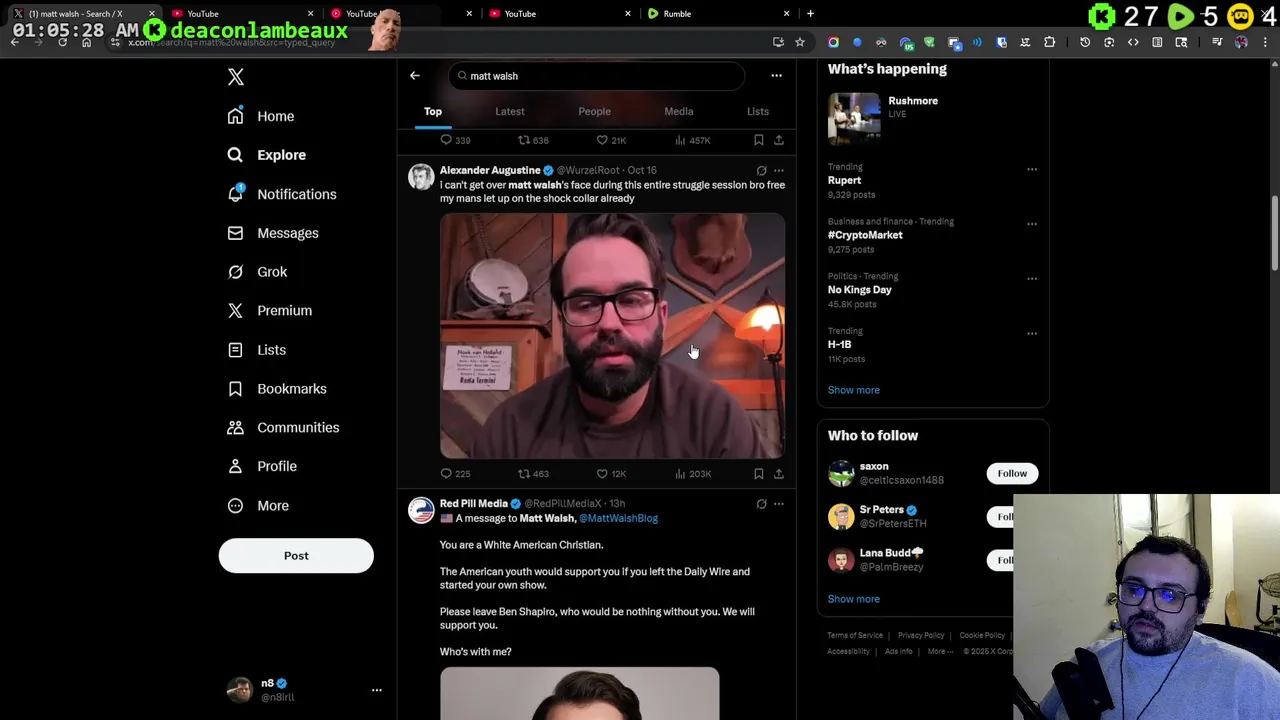Image resolution: width=1280 pixels, height=720 pixels.
Task: Open Notifications in sidebar
Action: pos(282,194)
